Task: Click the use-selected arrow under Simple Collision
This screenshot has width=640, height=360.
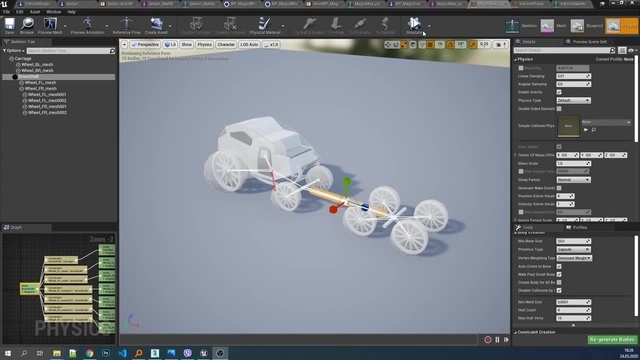Action: 585,130
